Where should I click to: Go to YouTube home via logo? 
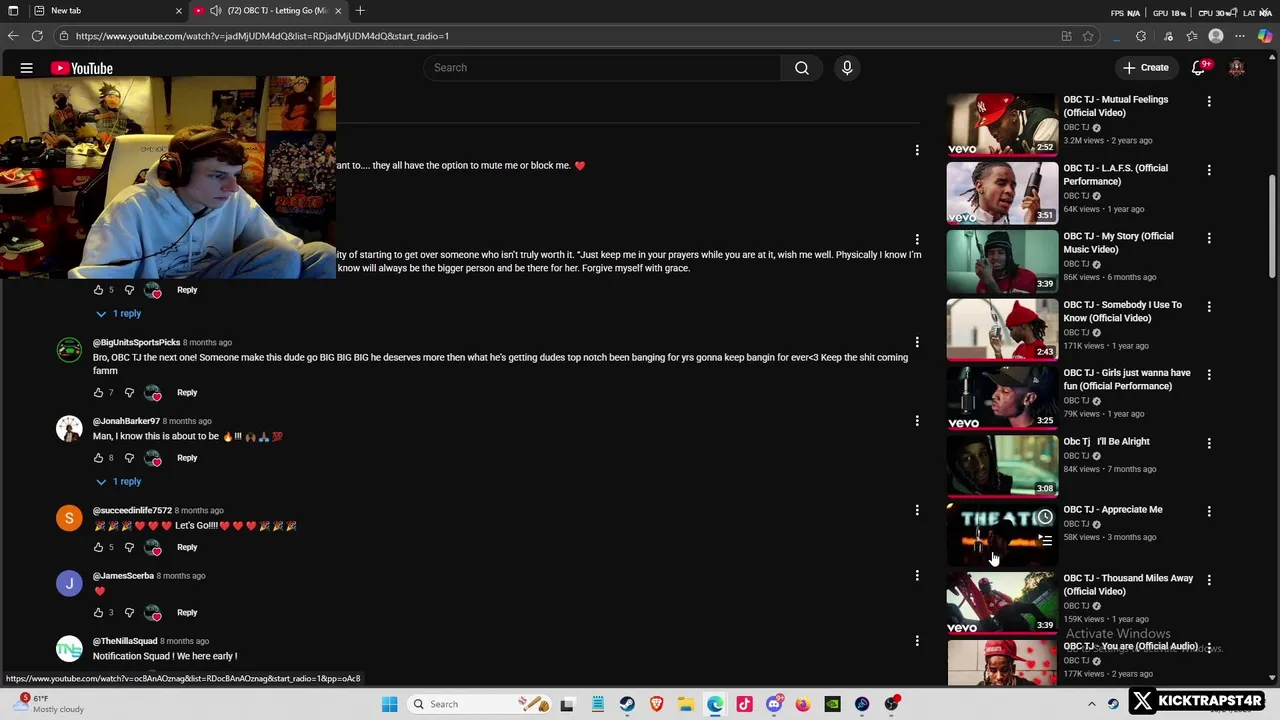tap(82, 68)
